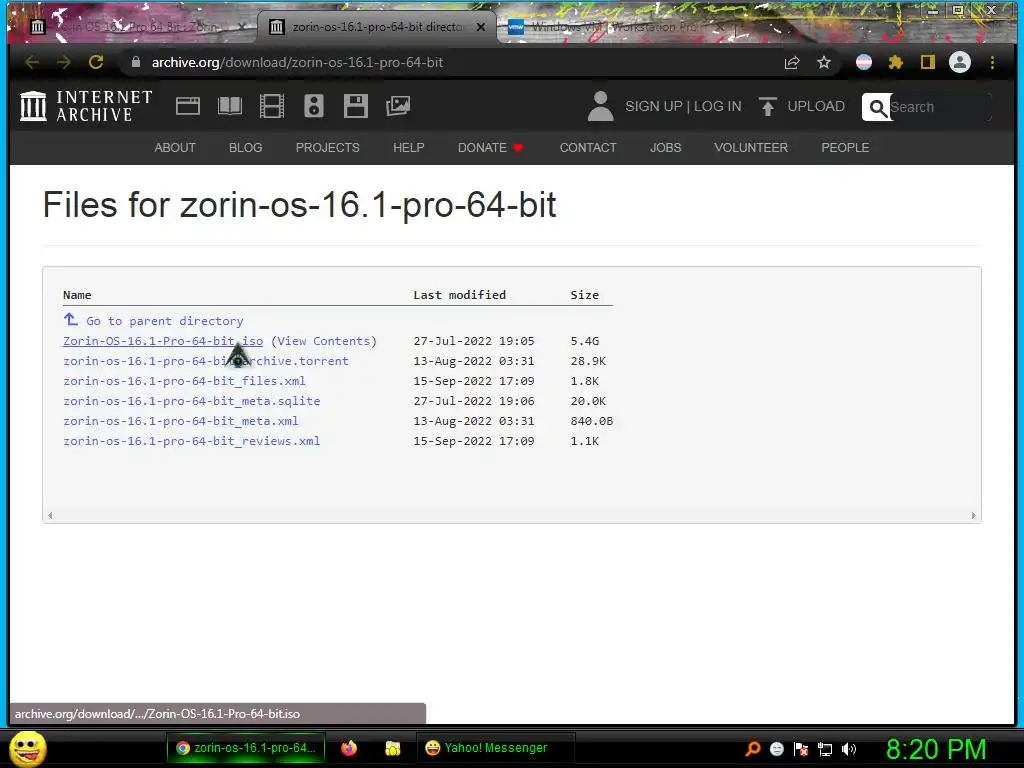
Task: Click the UPLOAD link
Action: click(816, 106)
